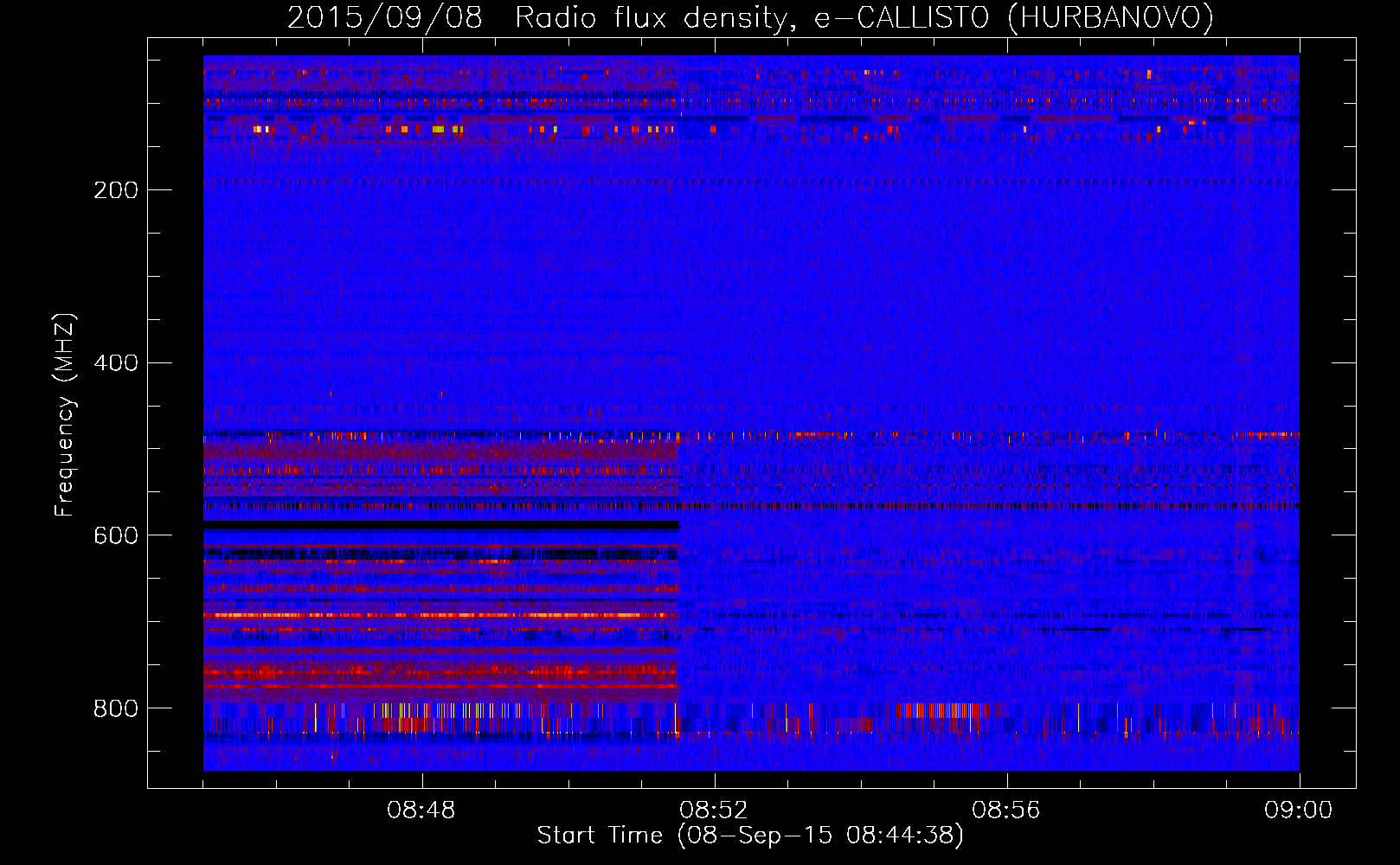The width and height of the screenshot is (1400, 865).
Task: Click the "Start Time (08-Sep-15 08:44:38)" axis label
Action: tap(750, 836)
